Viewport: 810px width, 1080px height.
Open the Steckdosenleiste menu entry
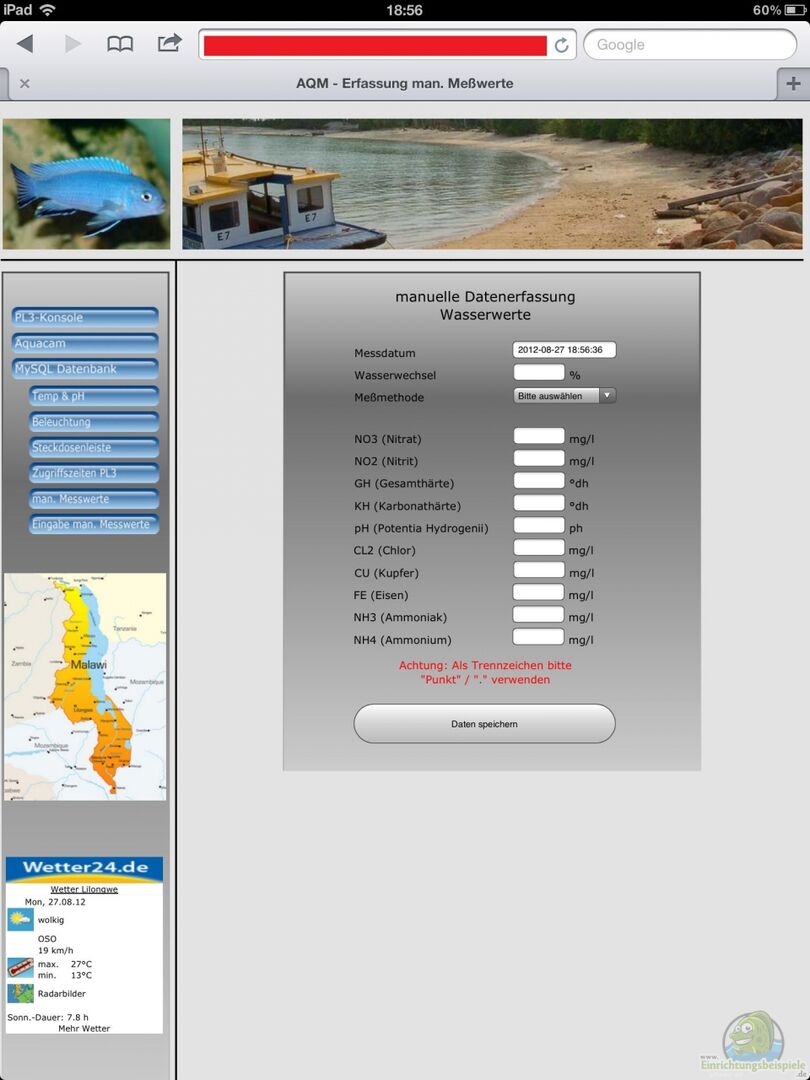click(94, 447)
